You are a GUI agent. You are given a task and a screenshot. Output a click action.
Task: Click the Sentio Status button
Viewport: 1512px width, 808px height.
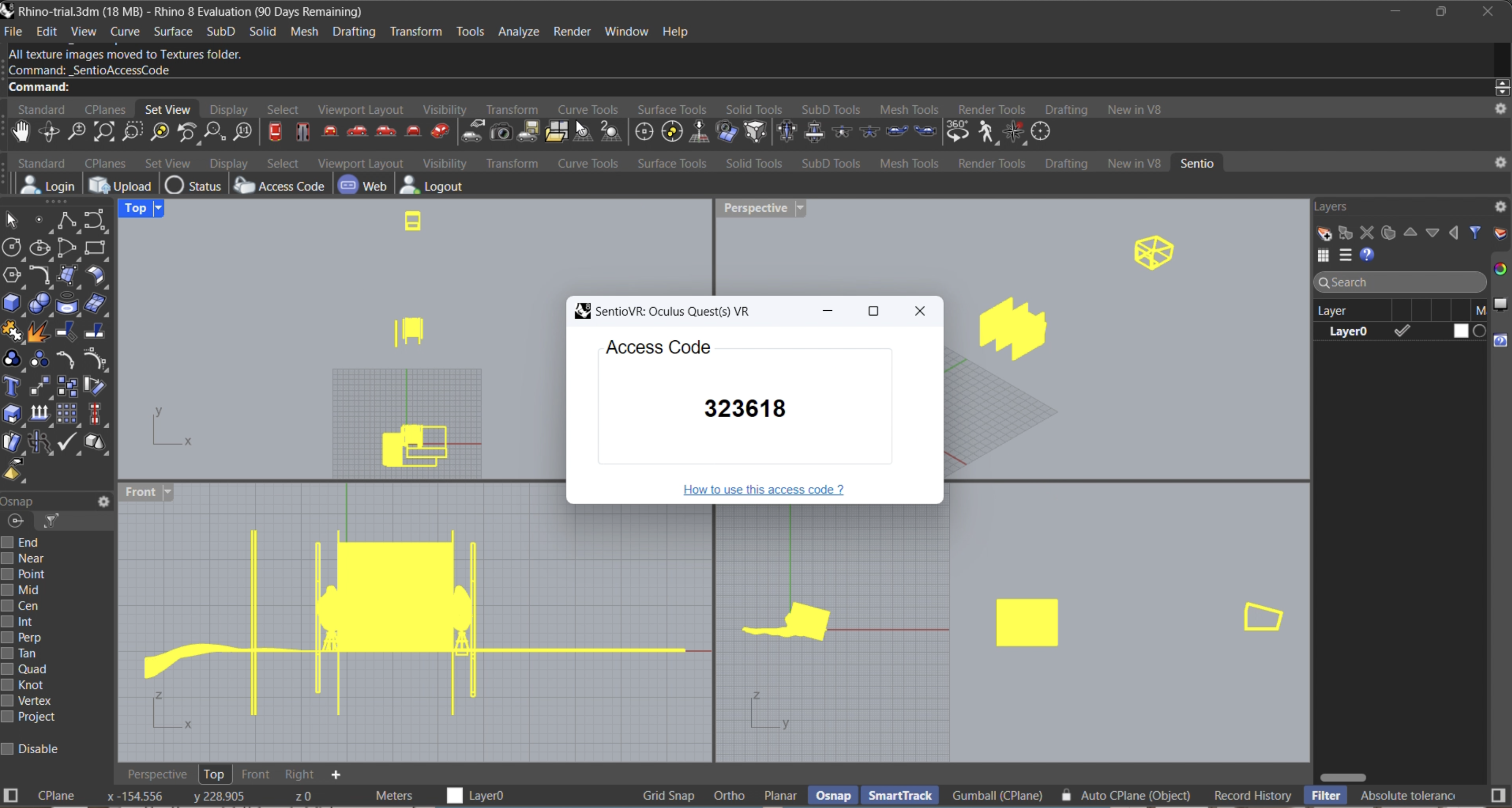[x=193, y=186]
